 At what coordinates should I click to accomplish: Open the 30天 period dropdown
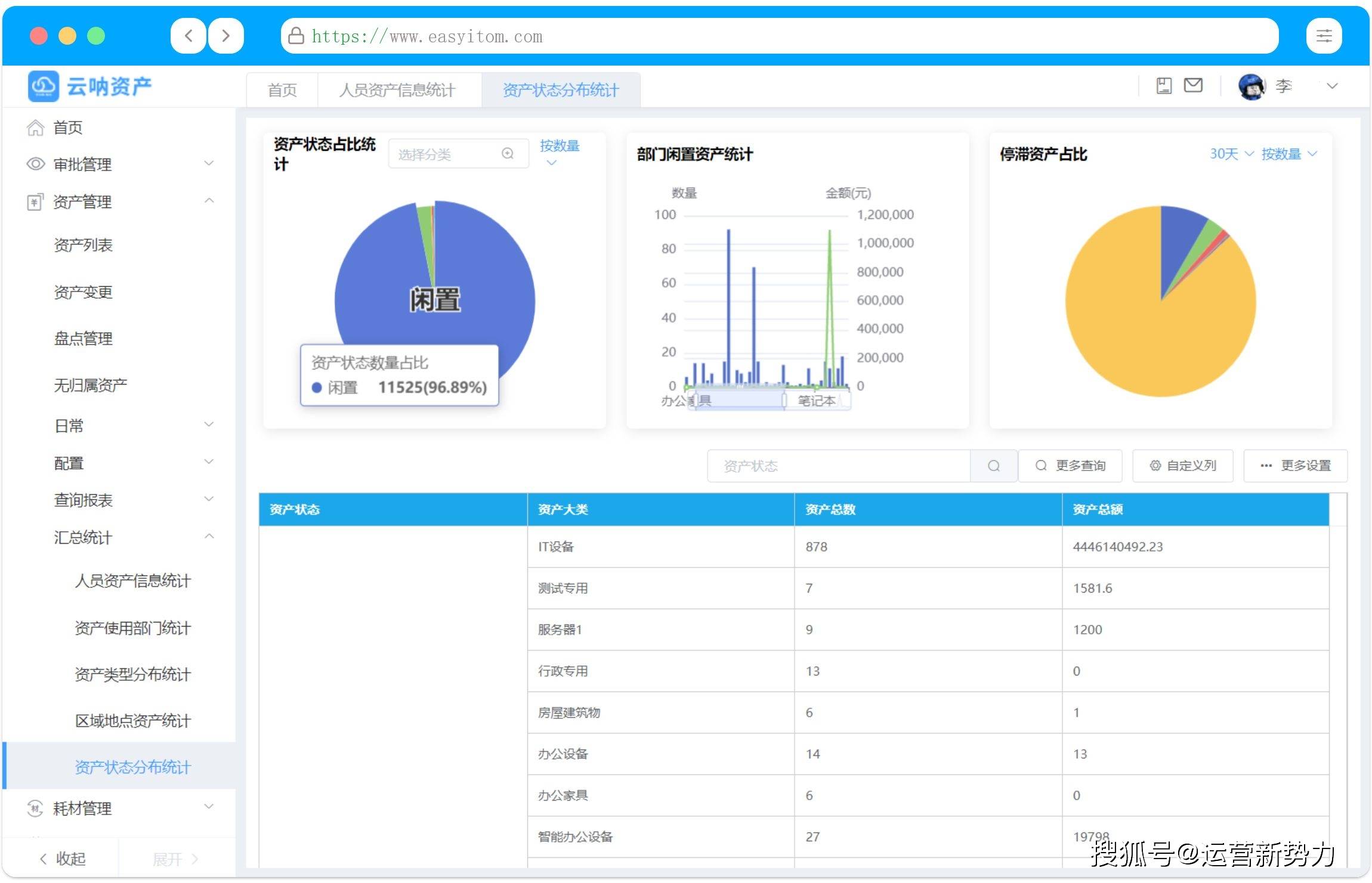[1231, 154]
